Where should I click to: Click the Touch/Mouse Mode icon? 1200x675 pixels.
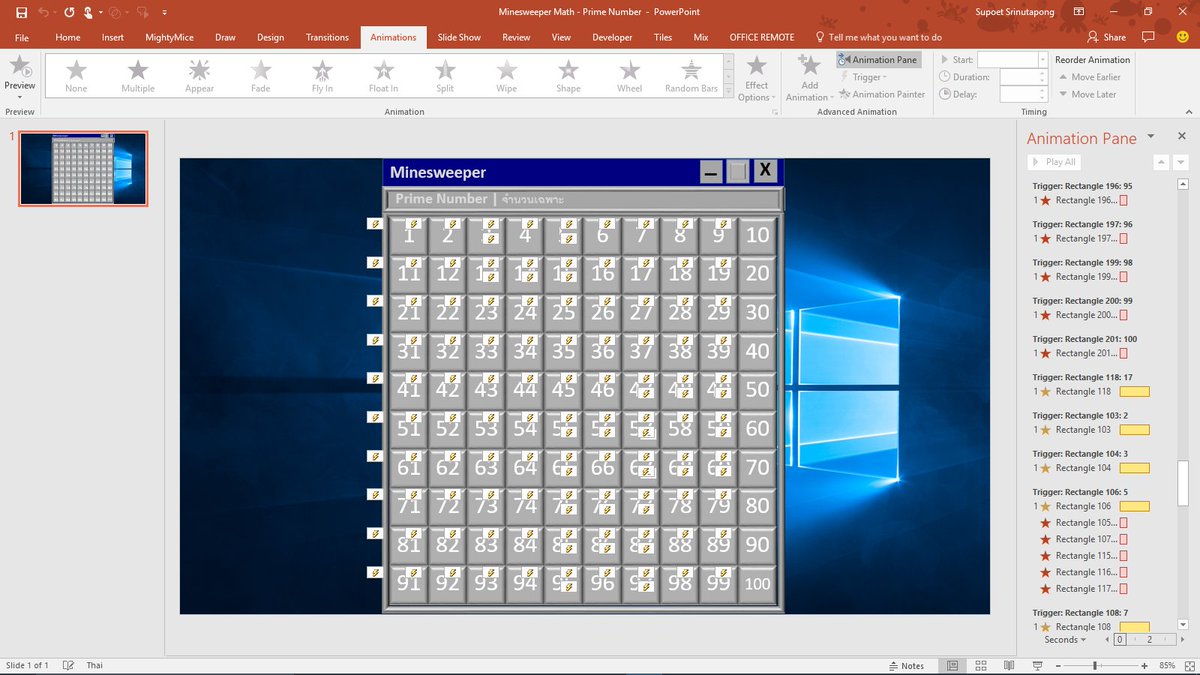coord(89,13)
